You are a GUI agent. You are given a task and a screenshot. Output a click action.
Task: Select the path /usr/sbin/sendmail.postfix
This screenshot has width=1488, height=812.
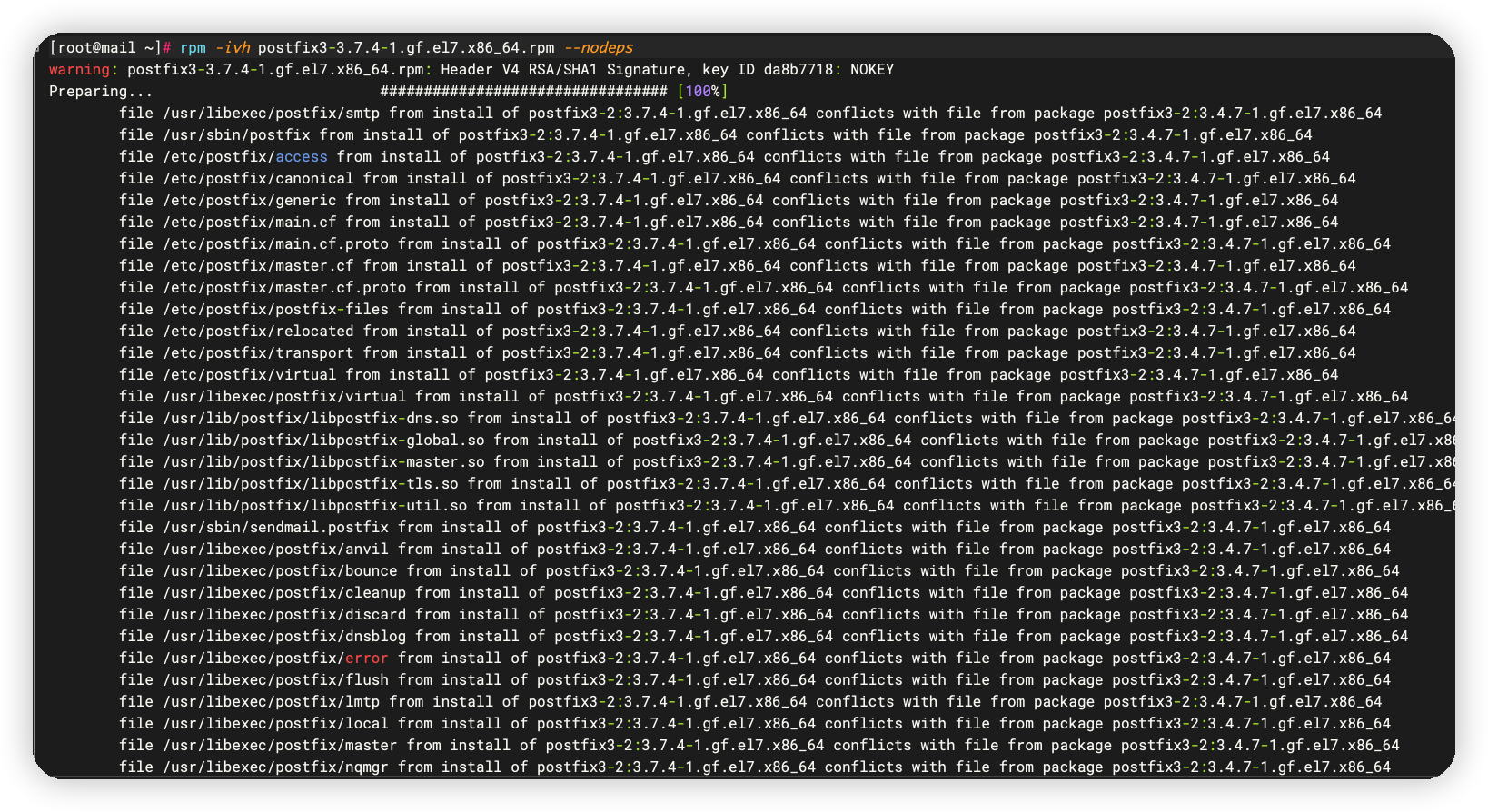coord(276,527)
